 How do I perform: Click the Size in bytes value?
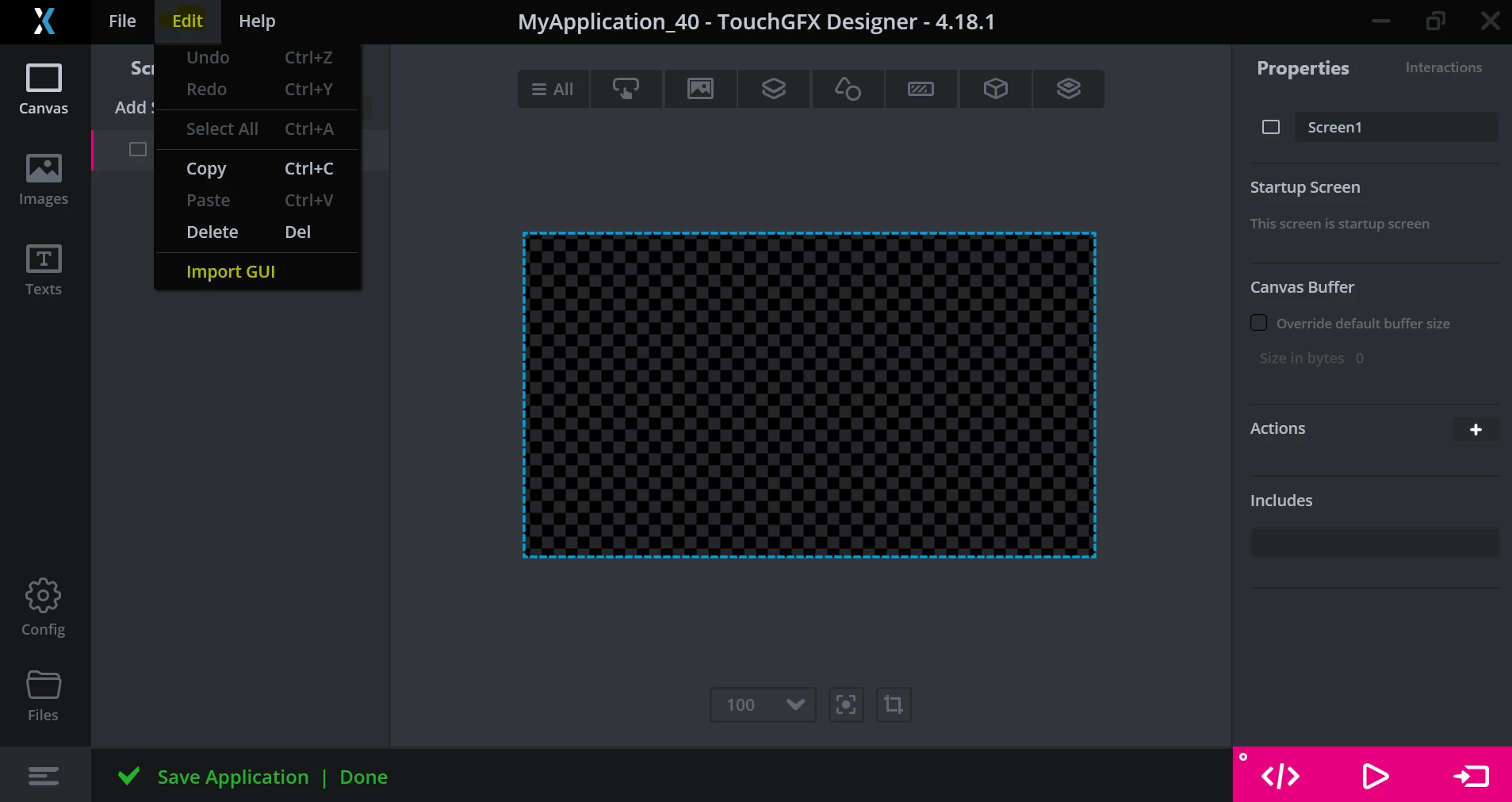tap(1359, 359)
